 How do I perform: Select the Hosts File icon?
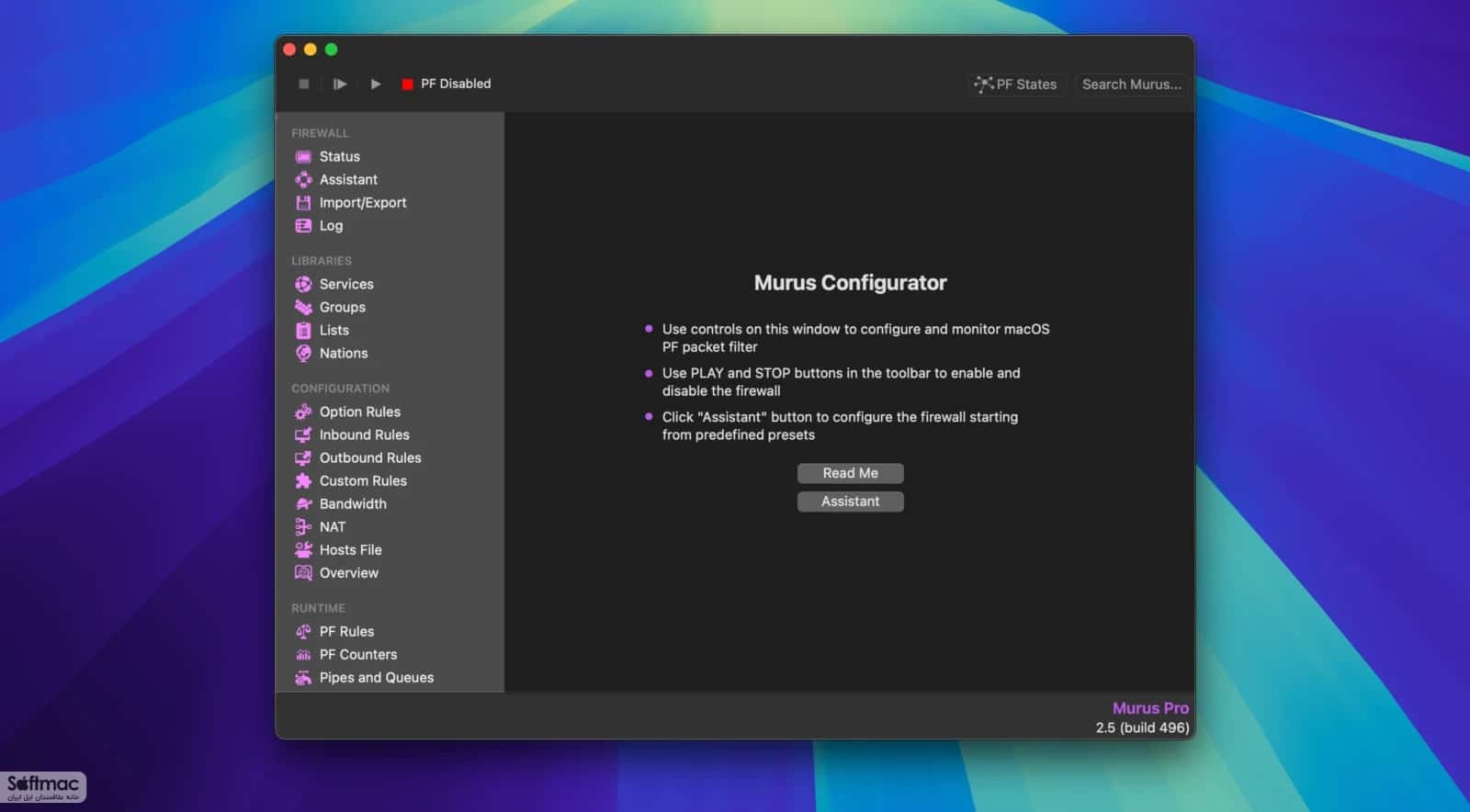(303, 550)
